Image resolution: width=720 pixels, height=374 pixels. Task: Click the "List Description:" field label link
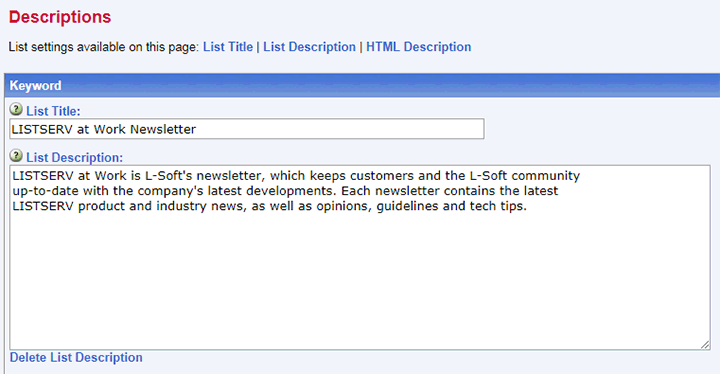(x=74, y=158)
